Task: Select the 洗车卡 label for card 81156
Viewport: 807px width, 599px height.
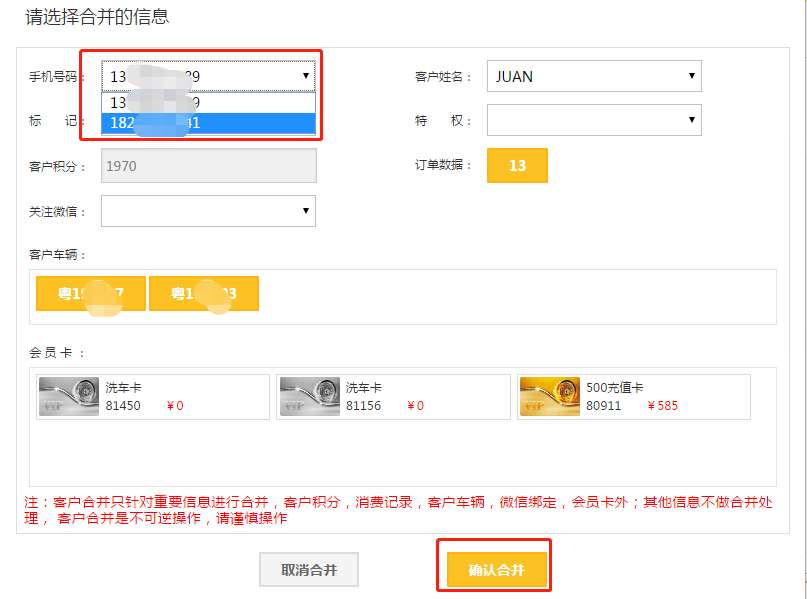Action: click(x=364, y=387)
